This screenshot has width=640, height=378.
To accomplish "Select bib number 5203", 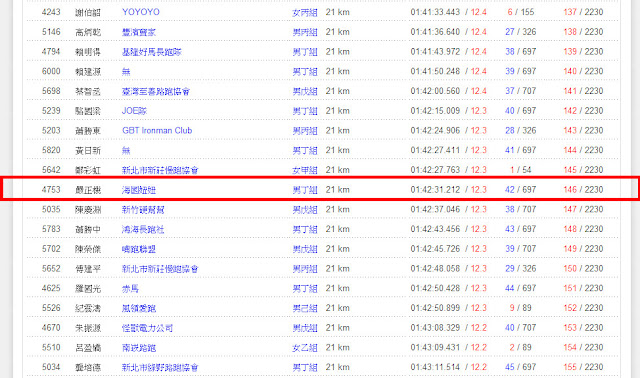I will click(x=51, y=131).
